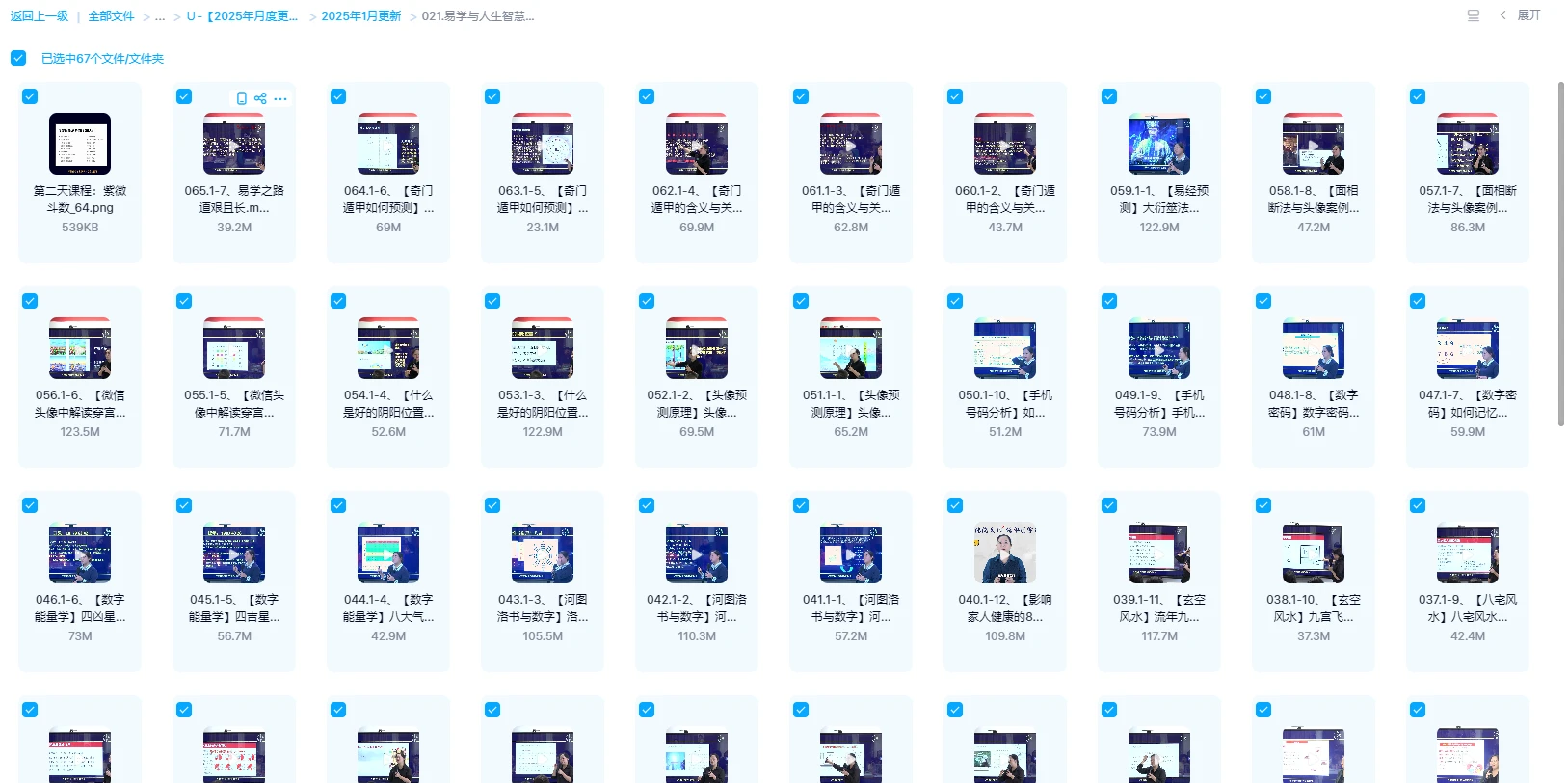Open the 060.1-2 奇门遁甲 video thumbnail

tap(1005, 143)
